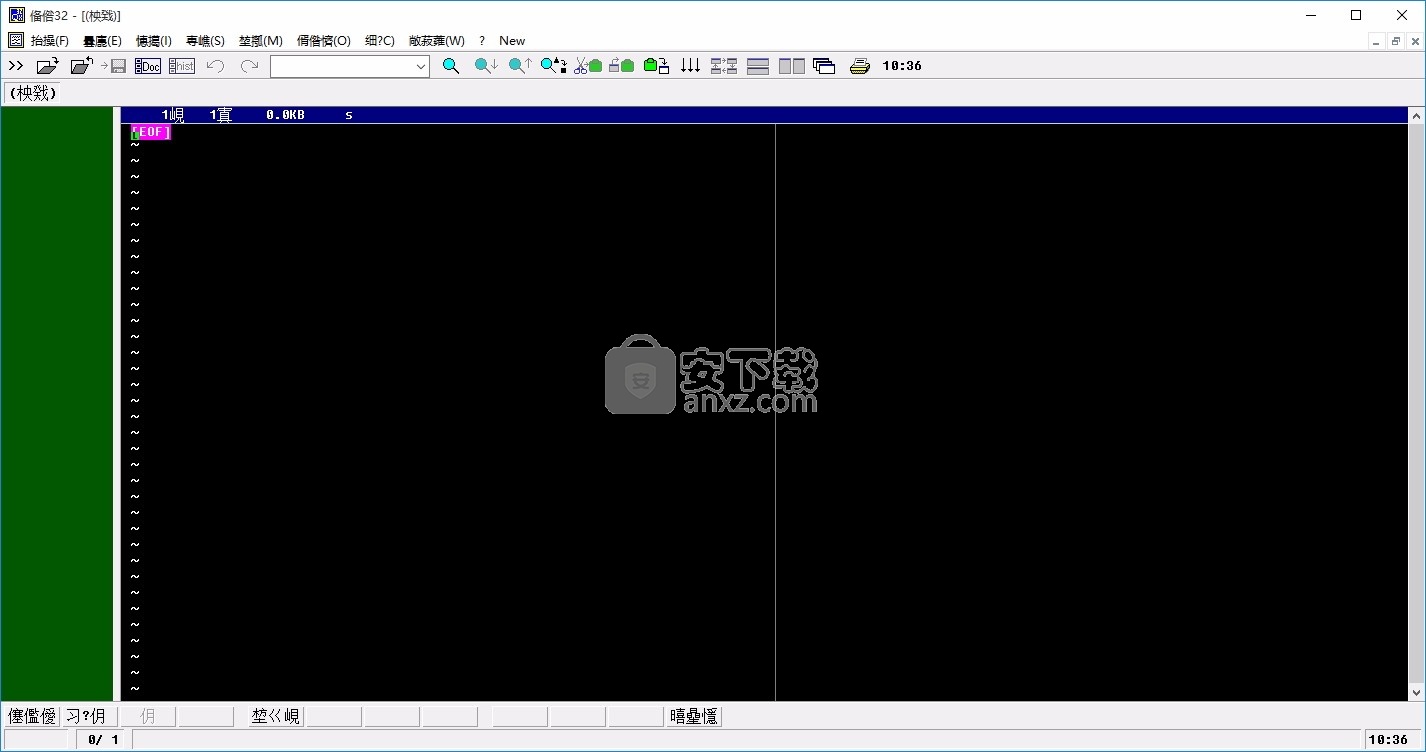
Task: Click the document icon in menu bar
Action: 16,41
